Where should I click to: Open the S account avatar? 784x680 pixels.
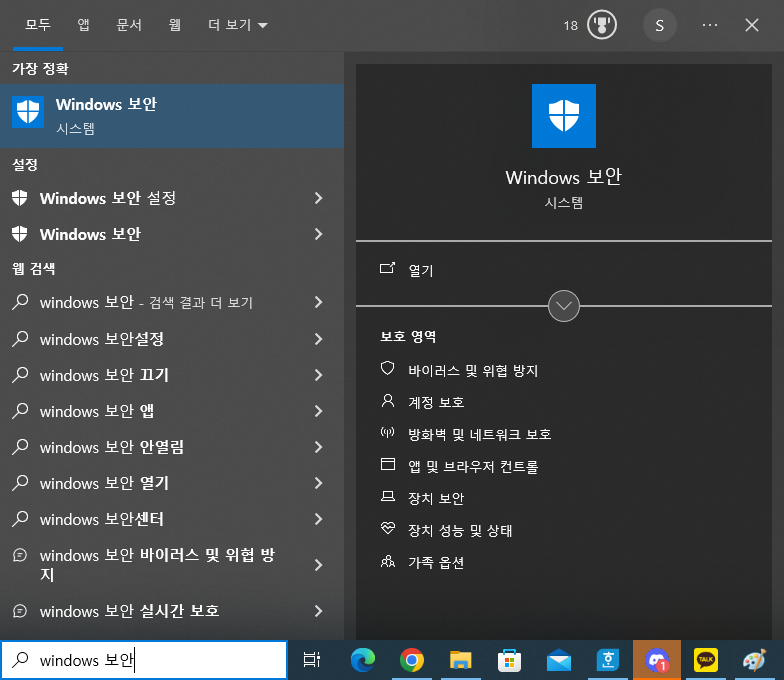click(x=660, y=25)
